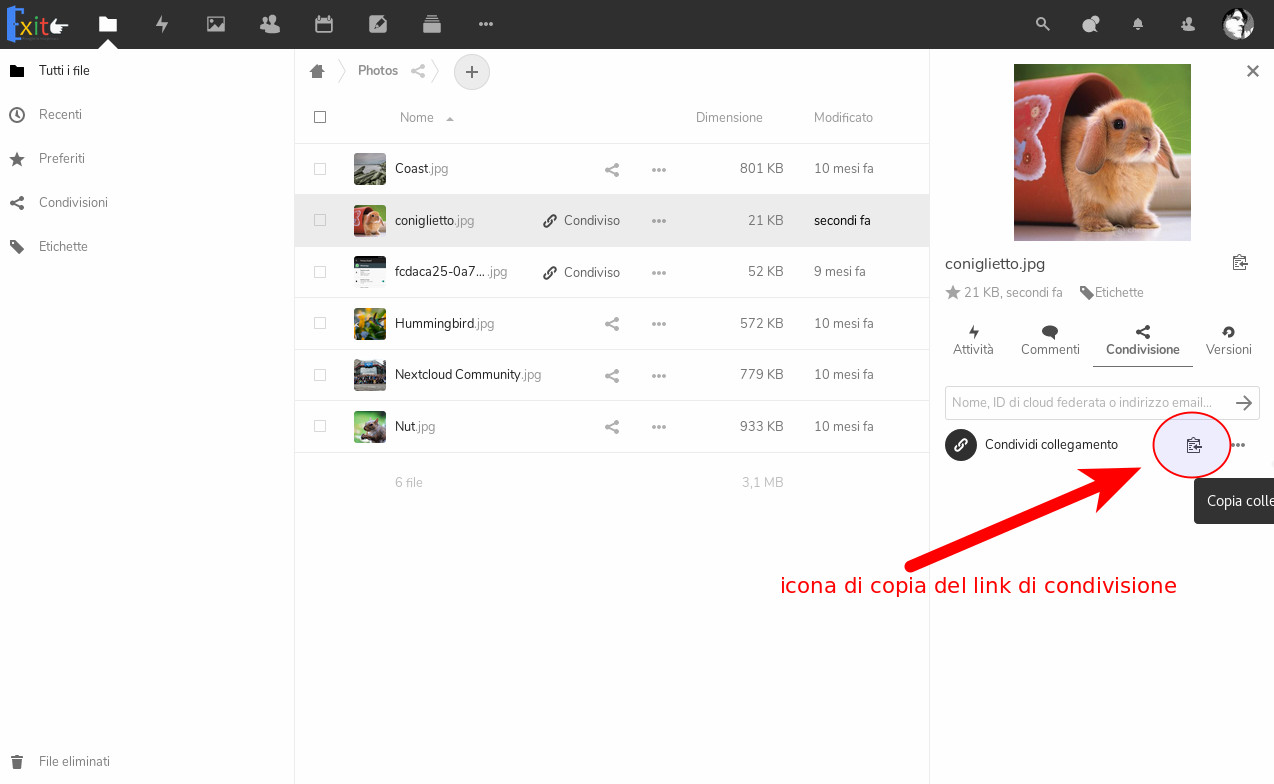Open Nut.jpg thumbnail in file list

click(x=370, y=427)
